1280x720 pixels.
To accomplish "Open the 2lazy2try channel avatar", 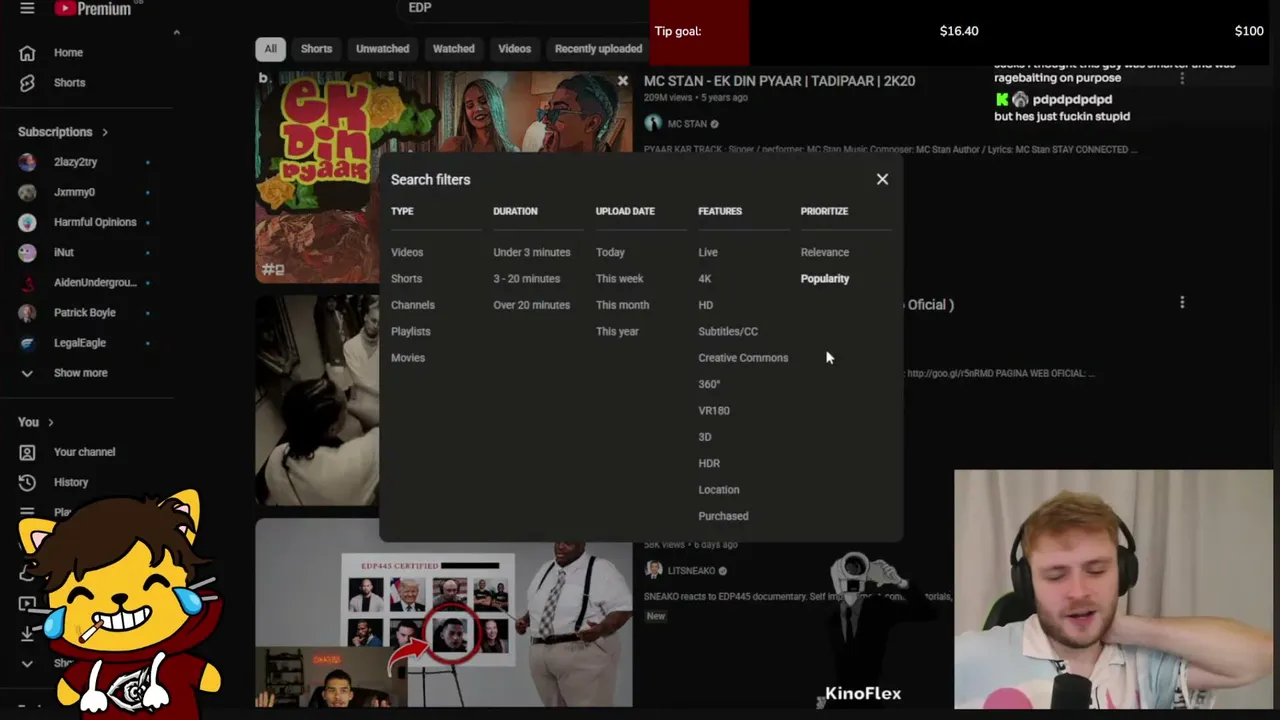I will (x=27, y=162).
